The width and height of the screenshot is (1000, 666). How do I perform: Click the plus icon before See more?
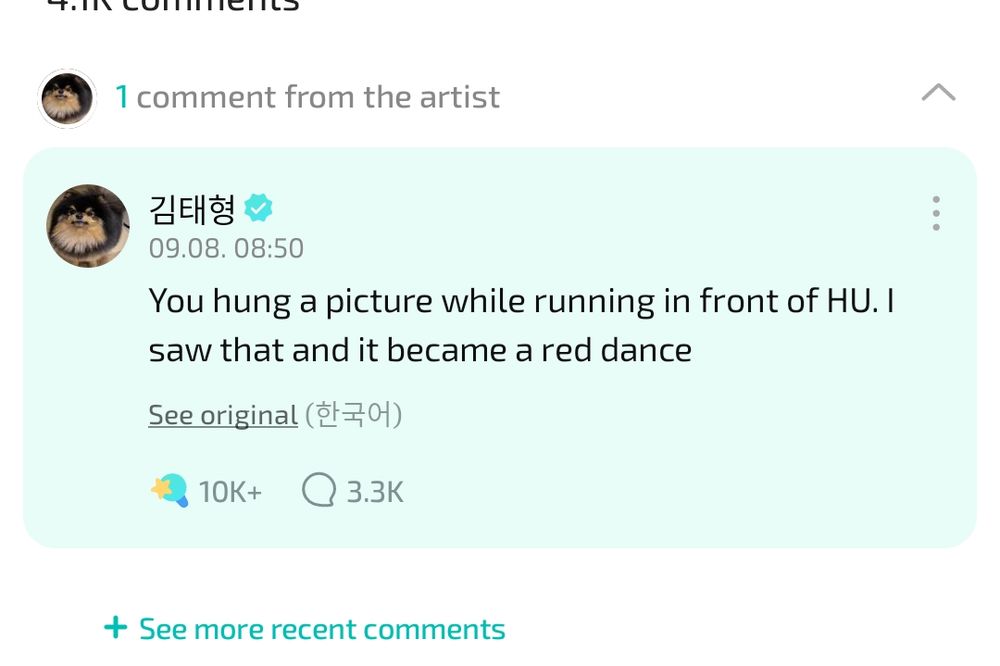(x=116, y=628)
